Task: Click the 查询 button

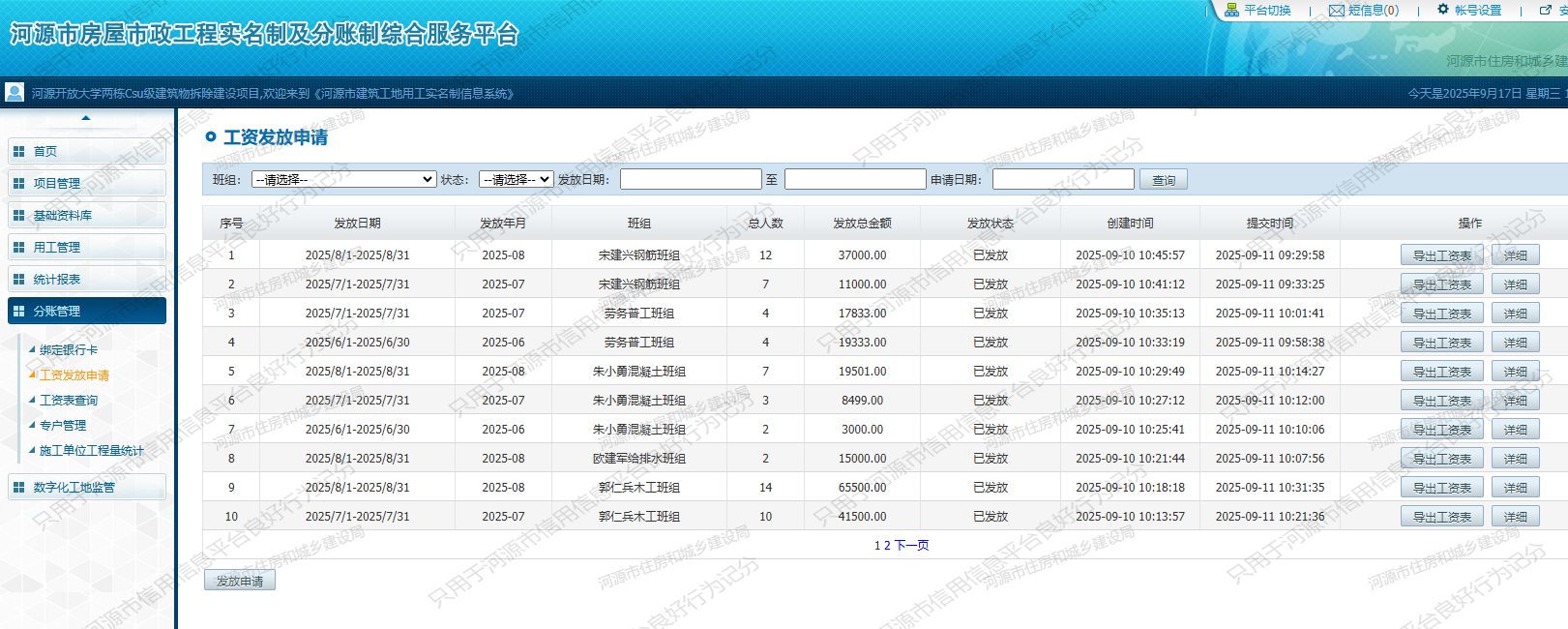Action: click(1164, 180)
